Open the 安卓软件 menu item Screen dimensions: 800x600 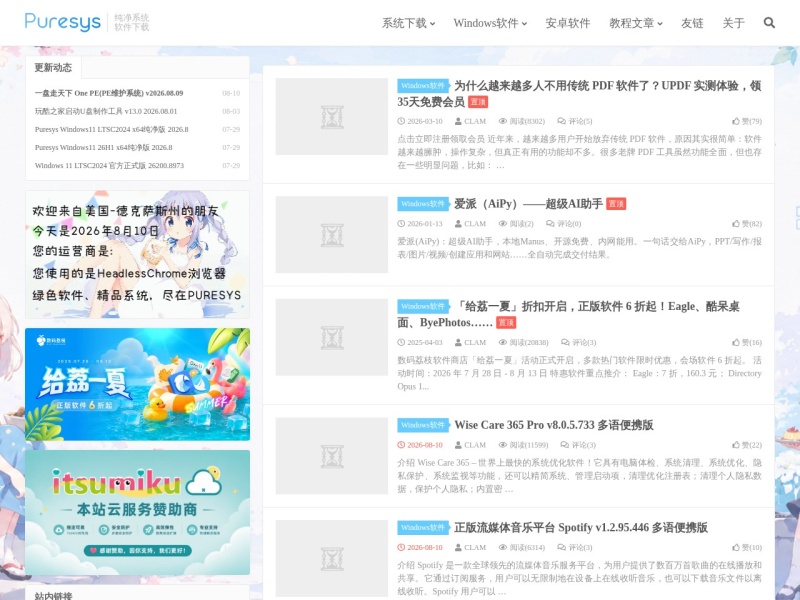567,23
